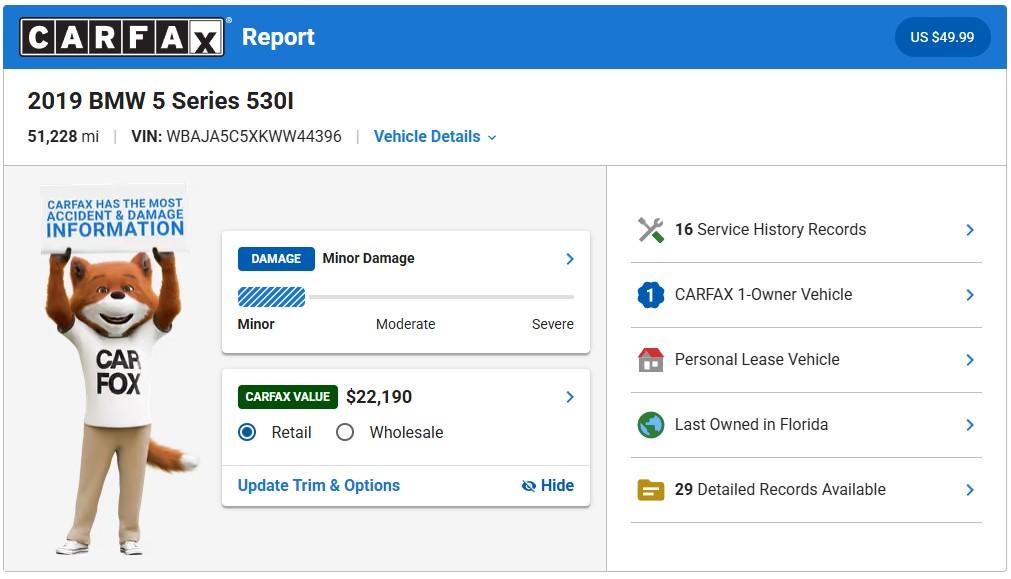Click the yellow folder Detailed Records icon

[x=651, y=490]
